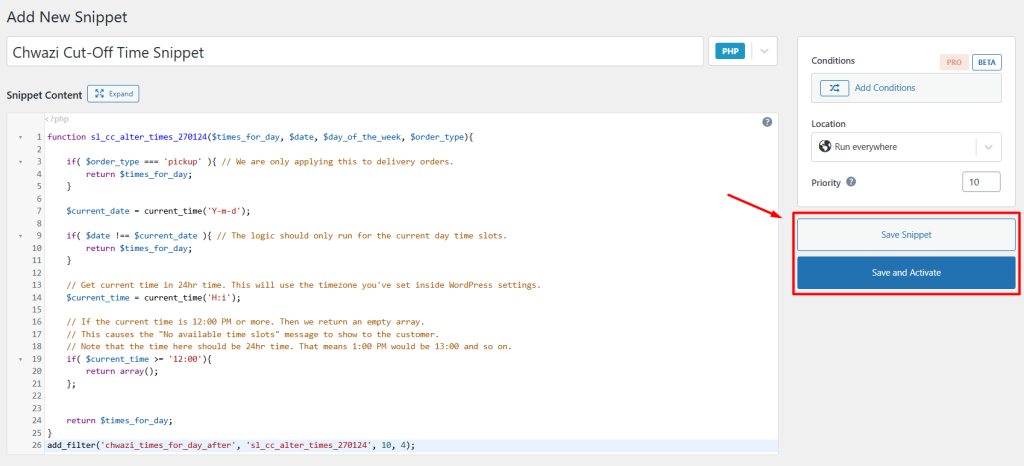
Task: Select the PHP code type button
Action: click(729, 52)
